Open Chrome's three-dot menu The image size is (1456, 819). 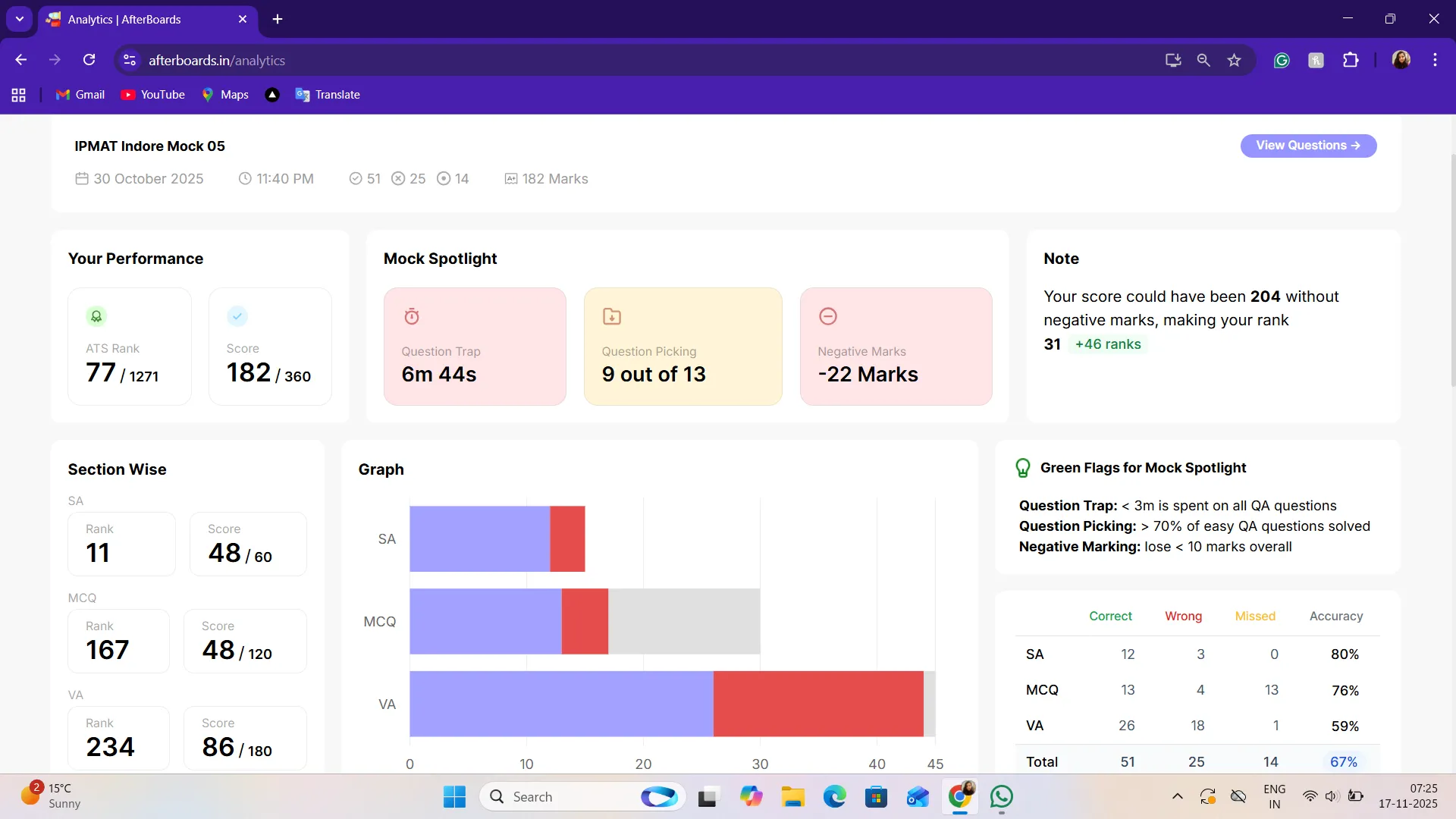1435,61
